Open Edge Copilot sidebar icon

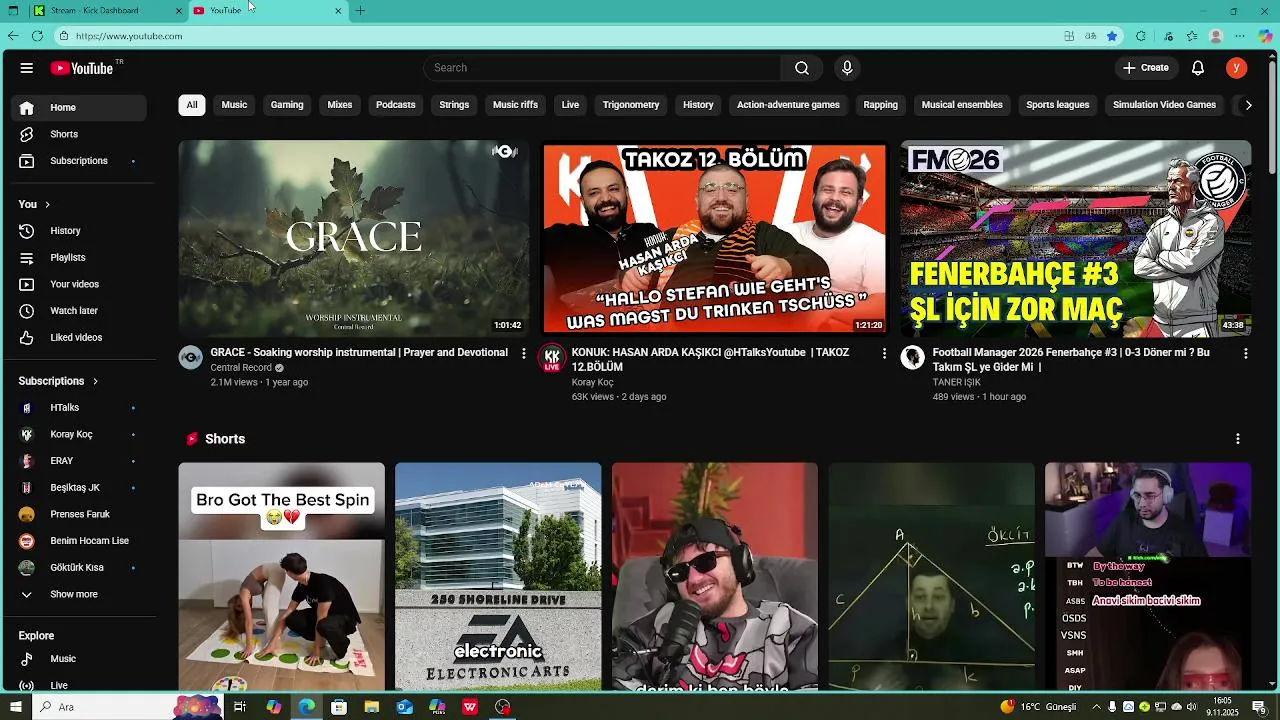[1265, 36]
